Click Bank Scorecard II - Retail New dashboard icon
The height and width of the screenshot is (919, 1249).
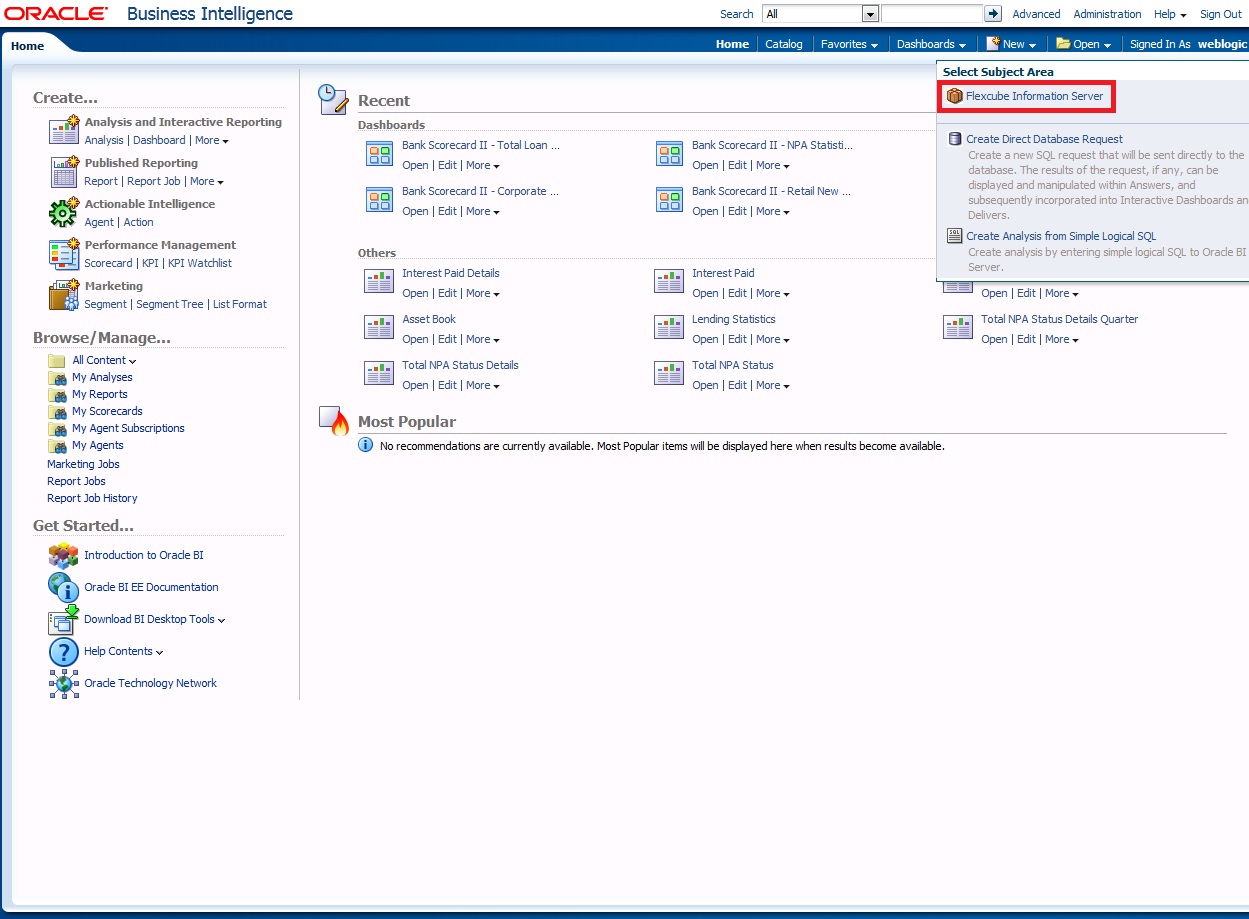(669, 199)
